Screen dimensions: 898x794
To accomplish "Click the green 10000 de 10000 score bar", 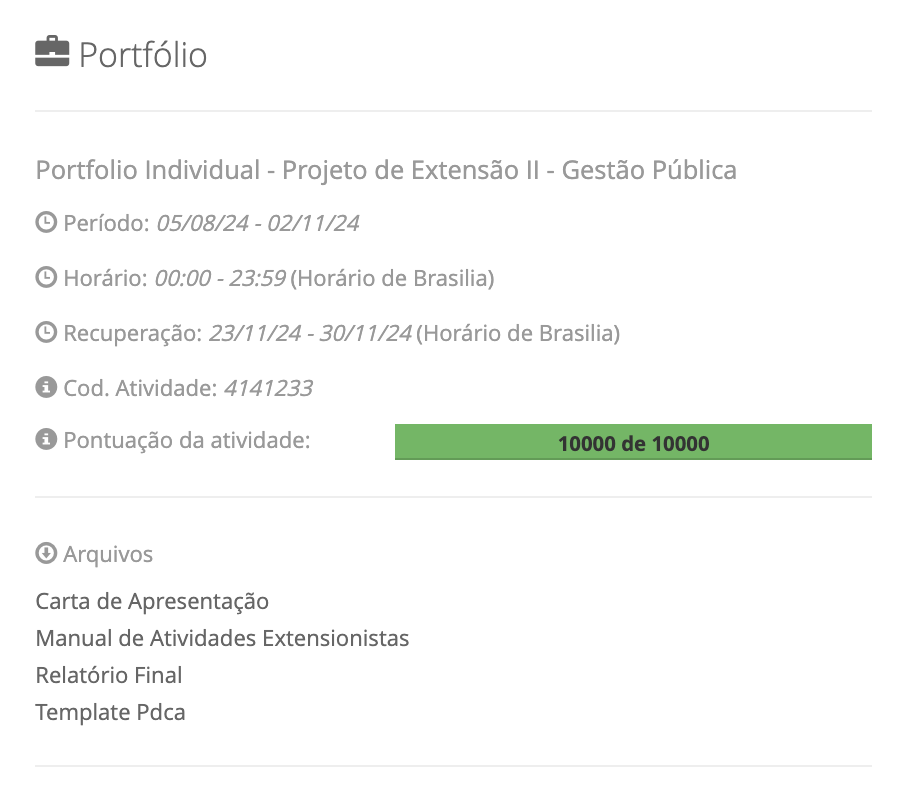I will [x=633, y=442].
